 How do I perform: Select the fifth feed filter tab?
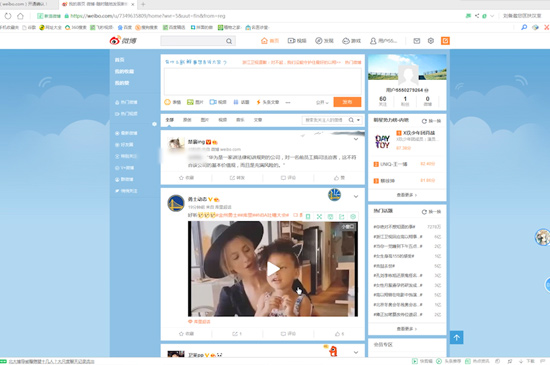(x=240, y=120)
